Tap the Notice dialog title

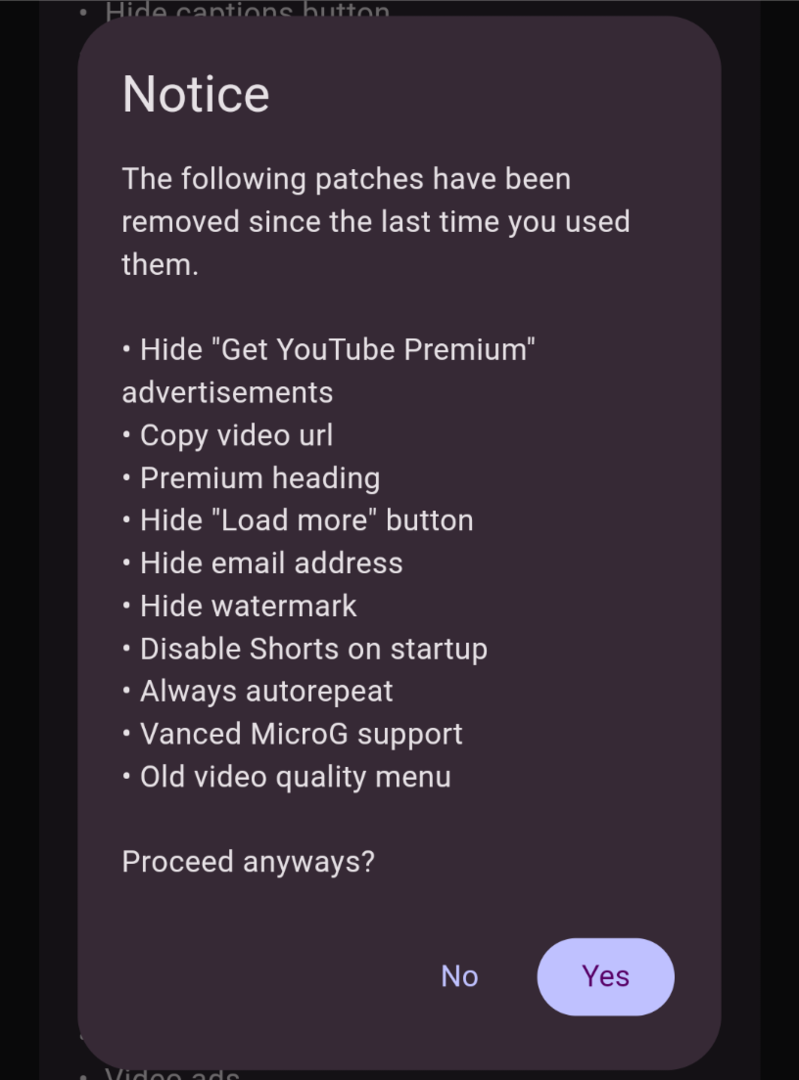(196, 95)
